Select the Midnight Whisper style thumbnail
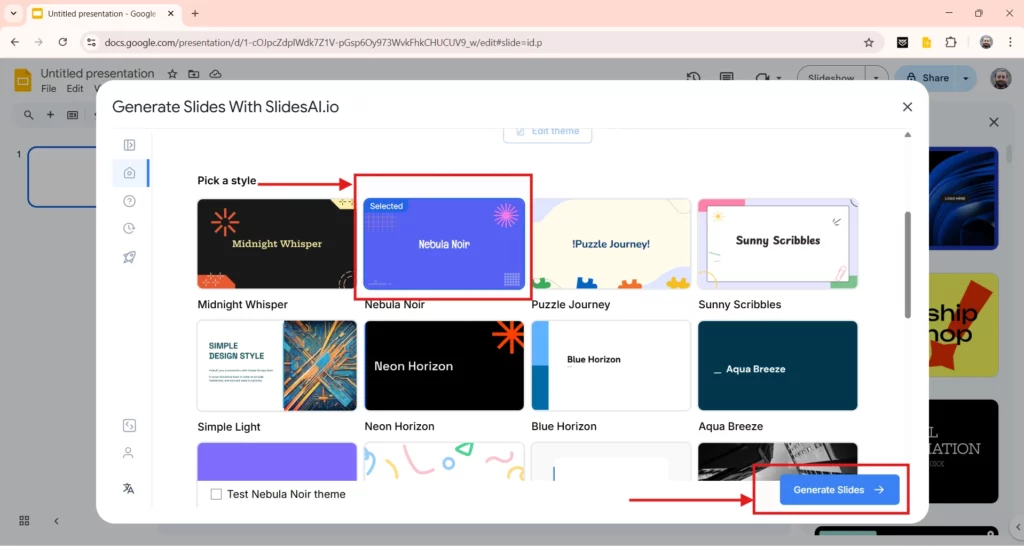Screen dimensions: 1024x546 click(x=277, y=244)
